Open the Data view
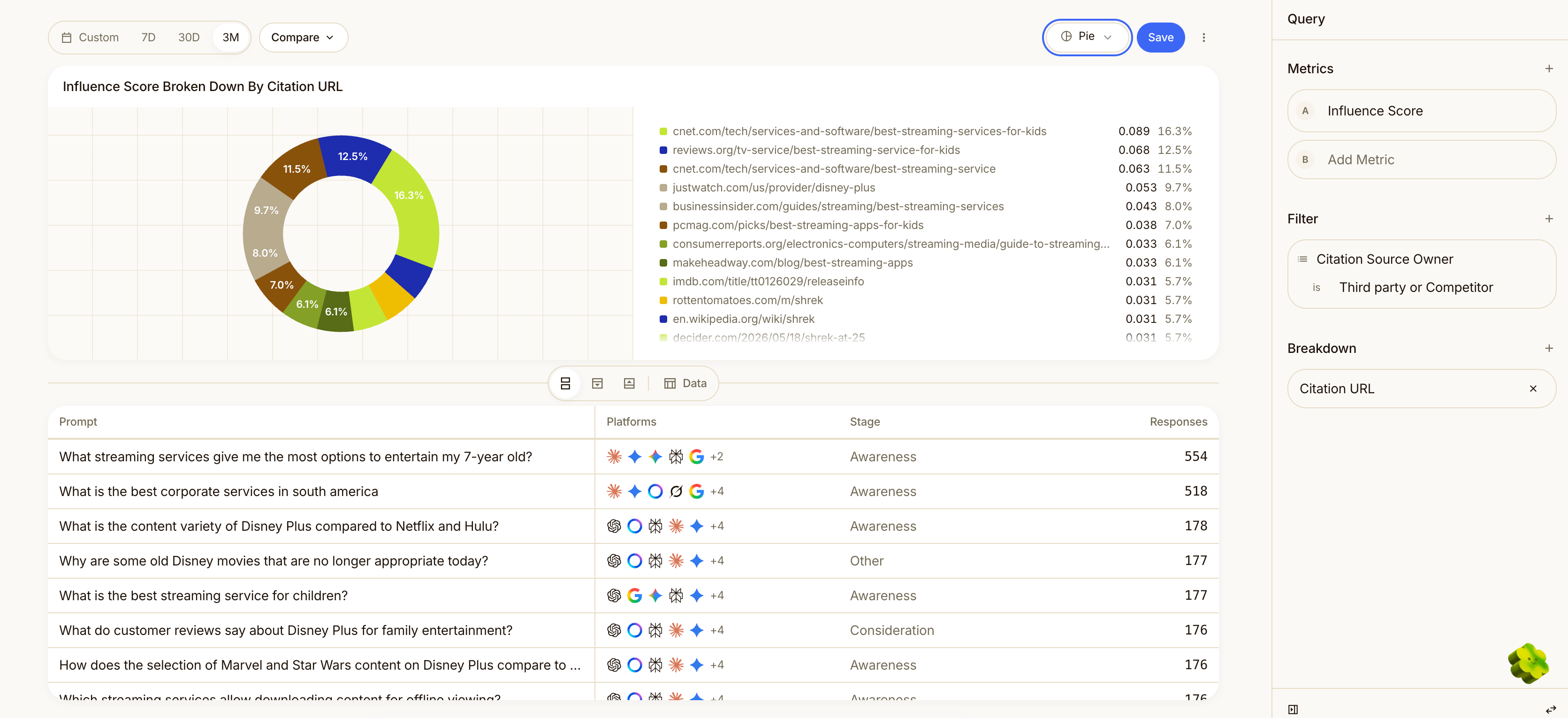The height and width of the screenshot is (718, 1568). click(x=685, y=383)
